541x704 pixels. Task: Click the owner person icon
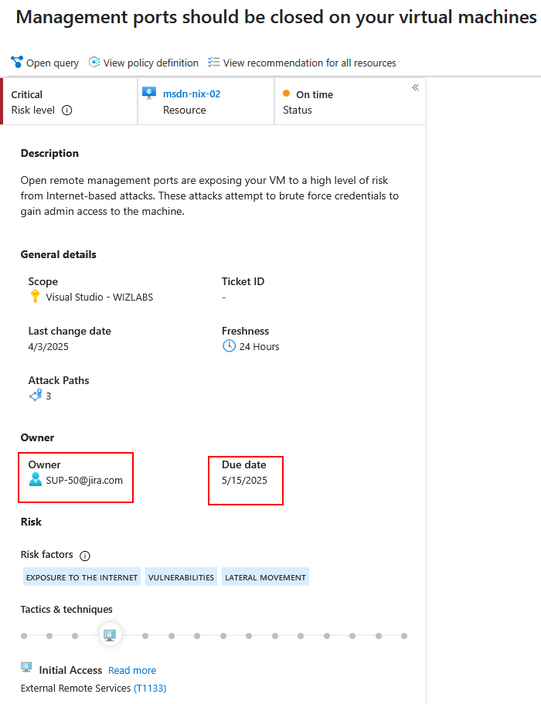[x=35, y=480]
